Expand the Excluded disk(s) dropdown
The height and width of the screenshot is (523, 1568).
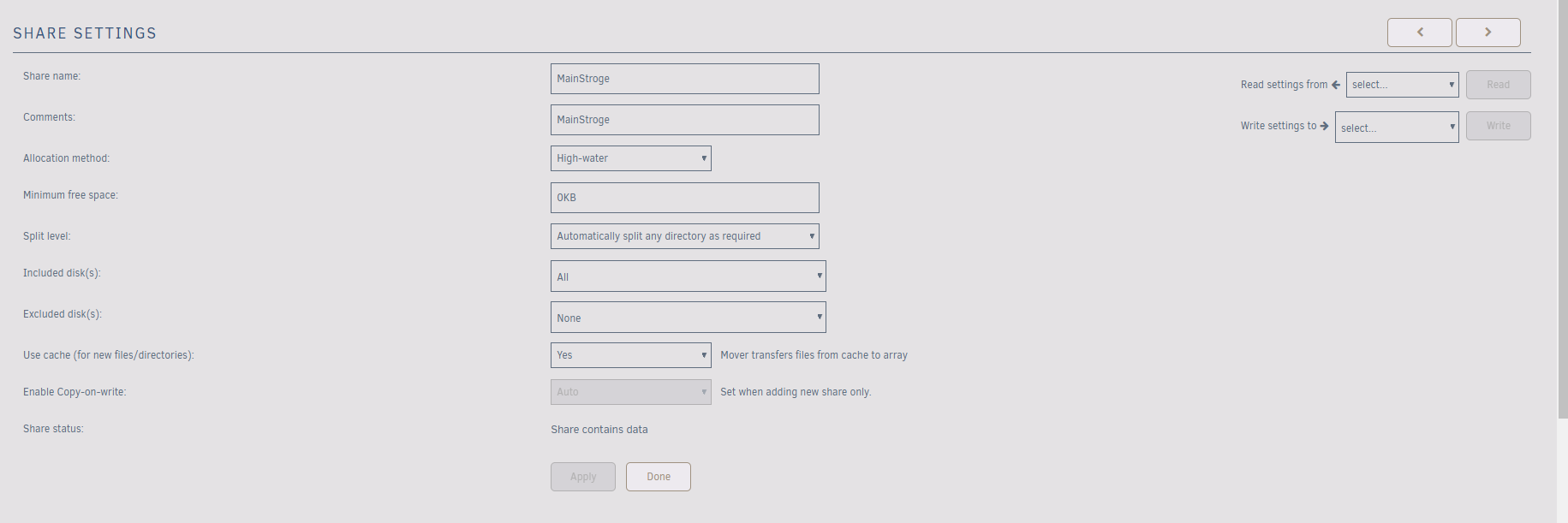pyautogui.click(x=688, y=318)
